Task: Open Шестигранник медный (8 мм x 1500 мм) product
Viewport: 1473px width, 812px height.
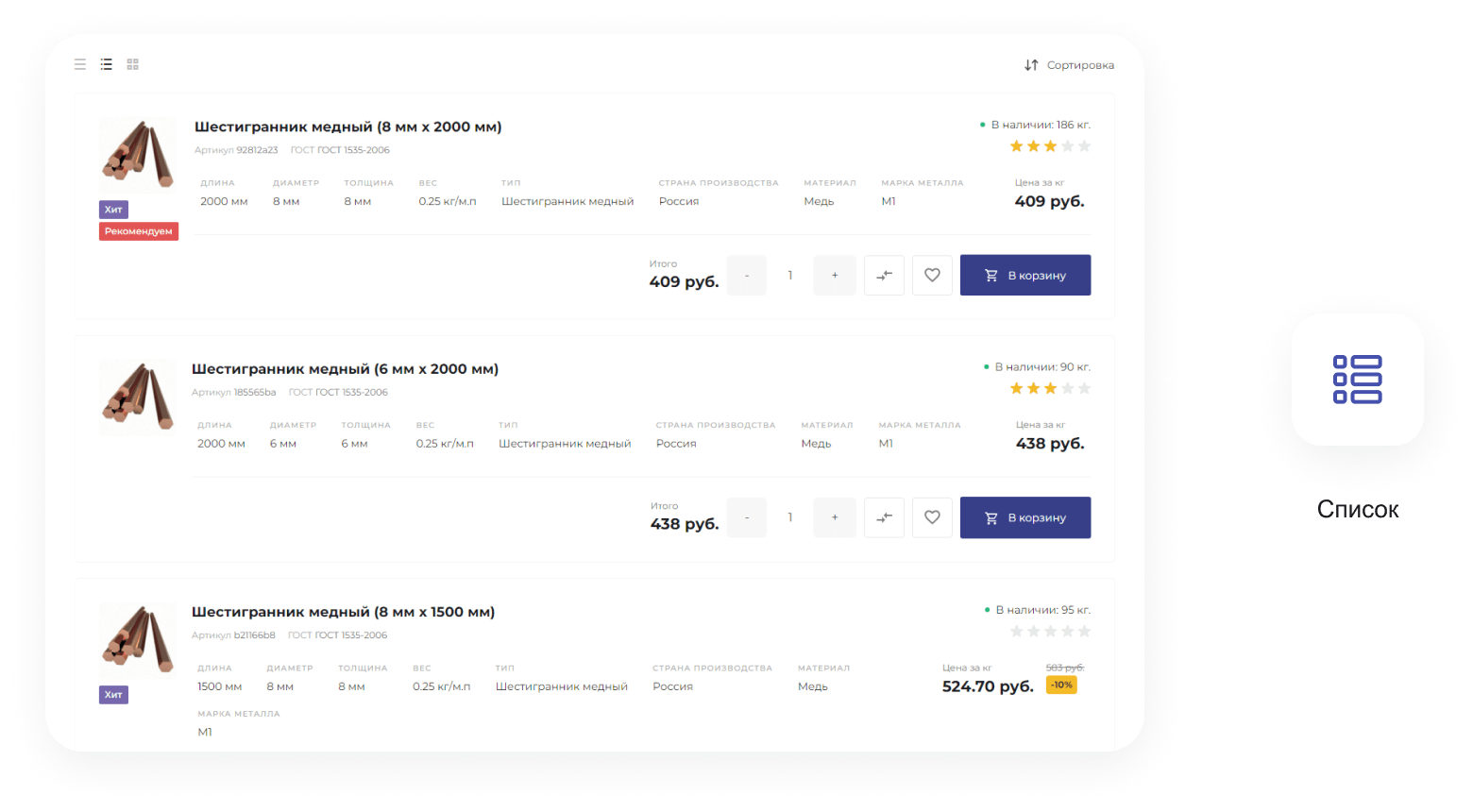Action: tap(343, 612)
